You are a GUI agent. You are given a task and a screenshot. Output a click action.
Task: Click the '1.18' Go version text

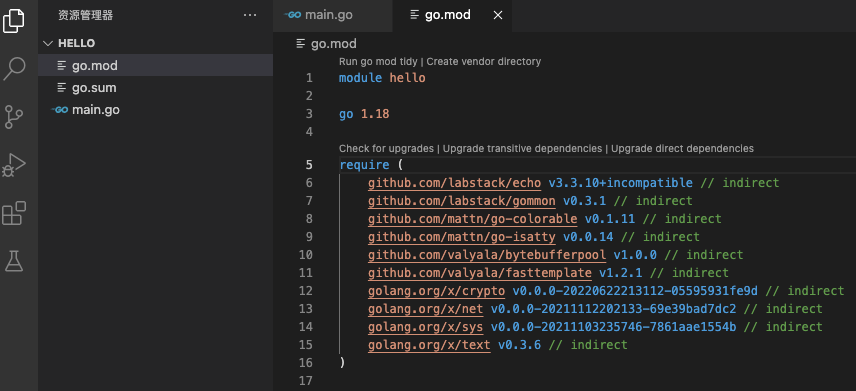[x=375, y=114]
